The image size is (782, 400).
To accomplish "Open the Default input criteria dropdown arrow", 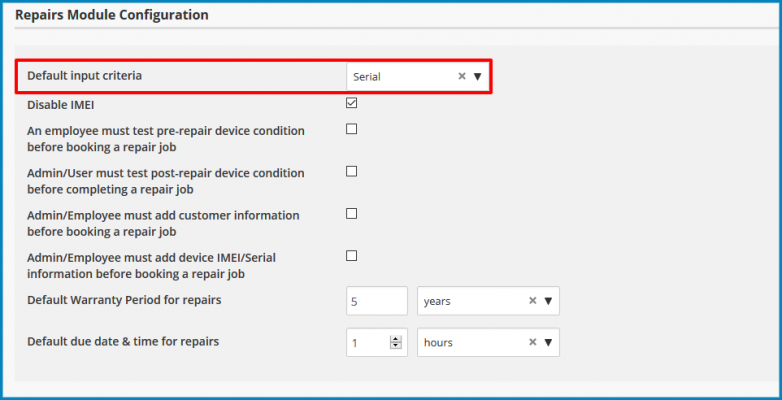I will click(477, 76).
